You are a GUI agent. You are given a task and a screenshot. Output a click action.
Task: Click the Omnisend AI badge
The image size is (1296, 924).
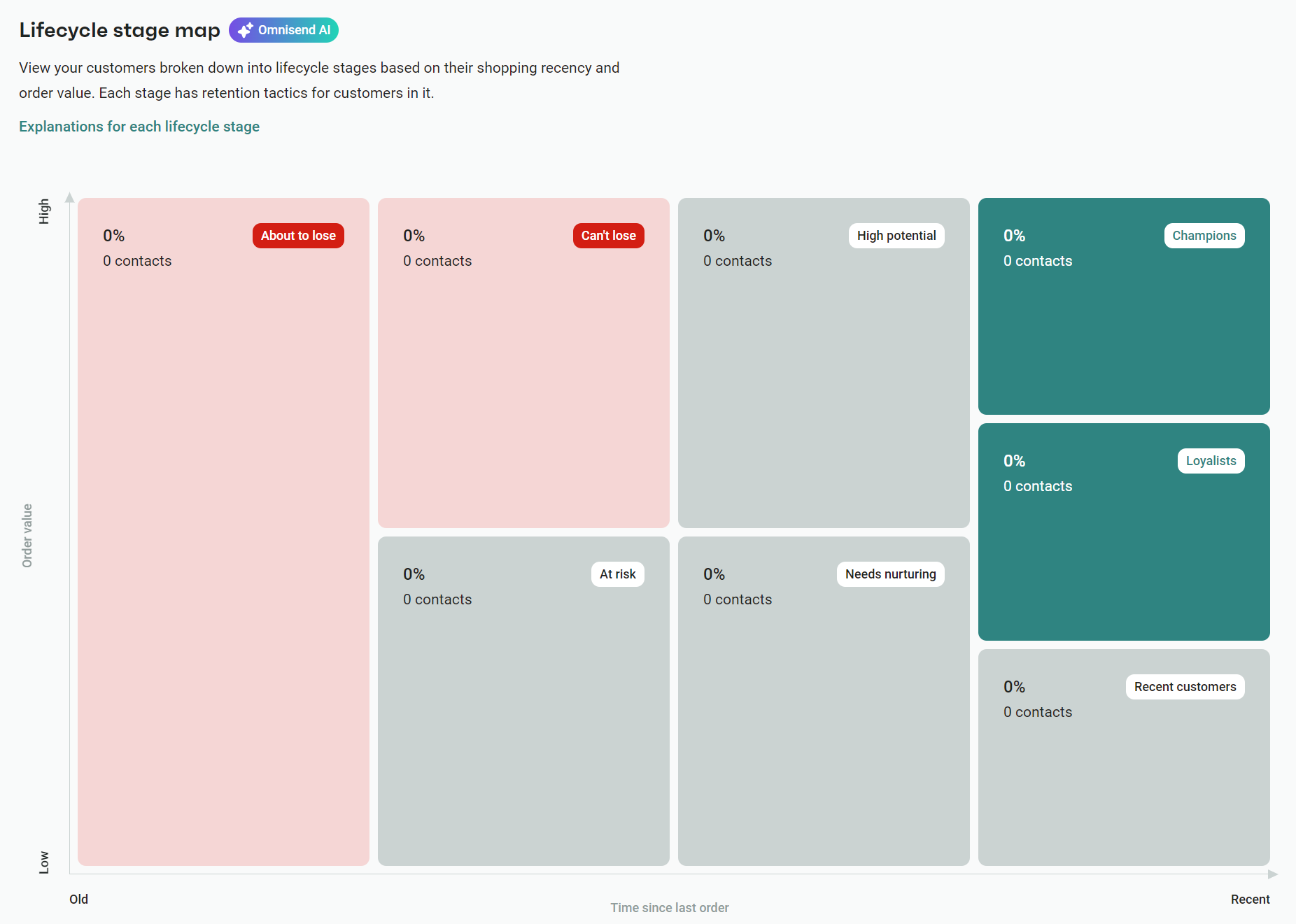[x=283, y=29]
